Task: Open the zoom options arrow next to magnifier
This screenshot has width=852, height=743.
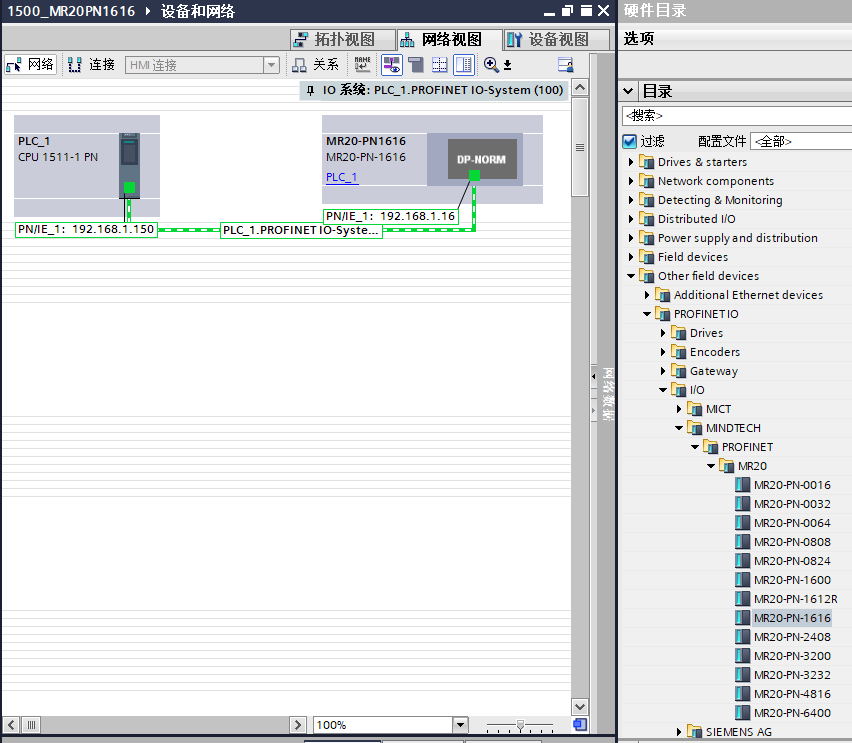Action: pos(508,65)
